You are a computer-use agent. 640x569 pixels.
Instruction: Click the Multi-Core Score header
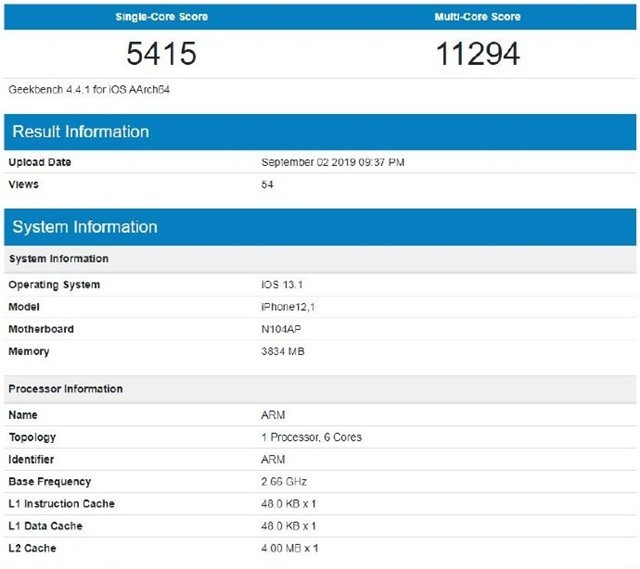[x=477, y=17]
